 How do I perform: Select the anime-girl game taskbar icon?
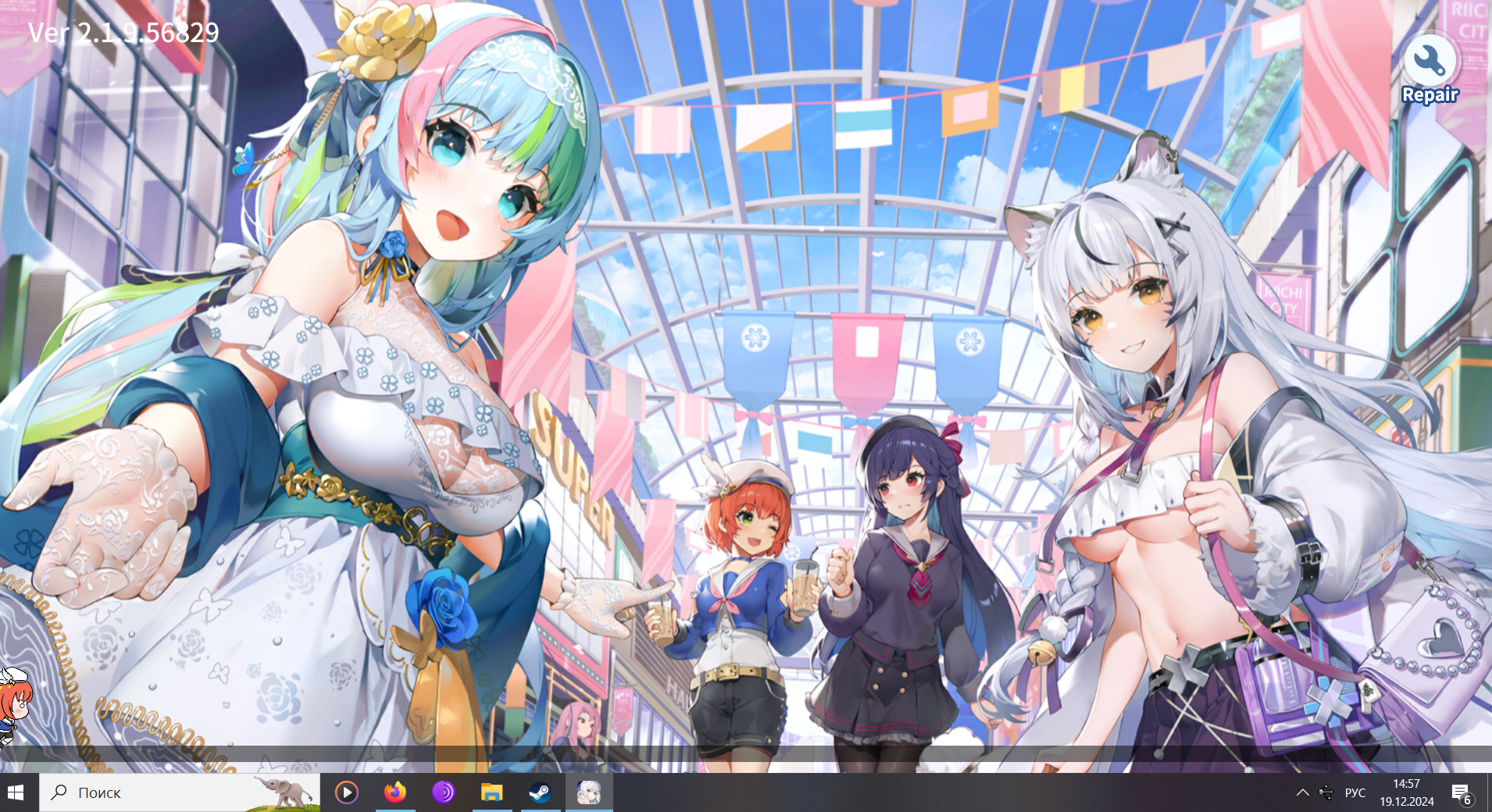[589, 792]
